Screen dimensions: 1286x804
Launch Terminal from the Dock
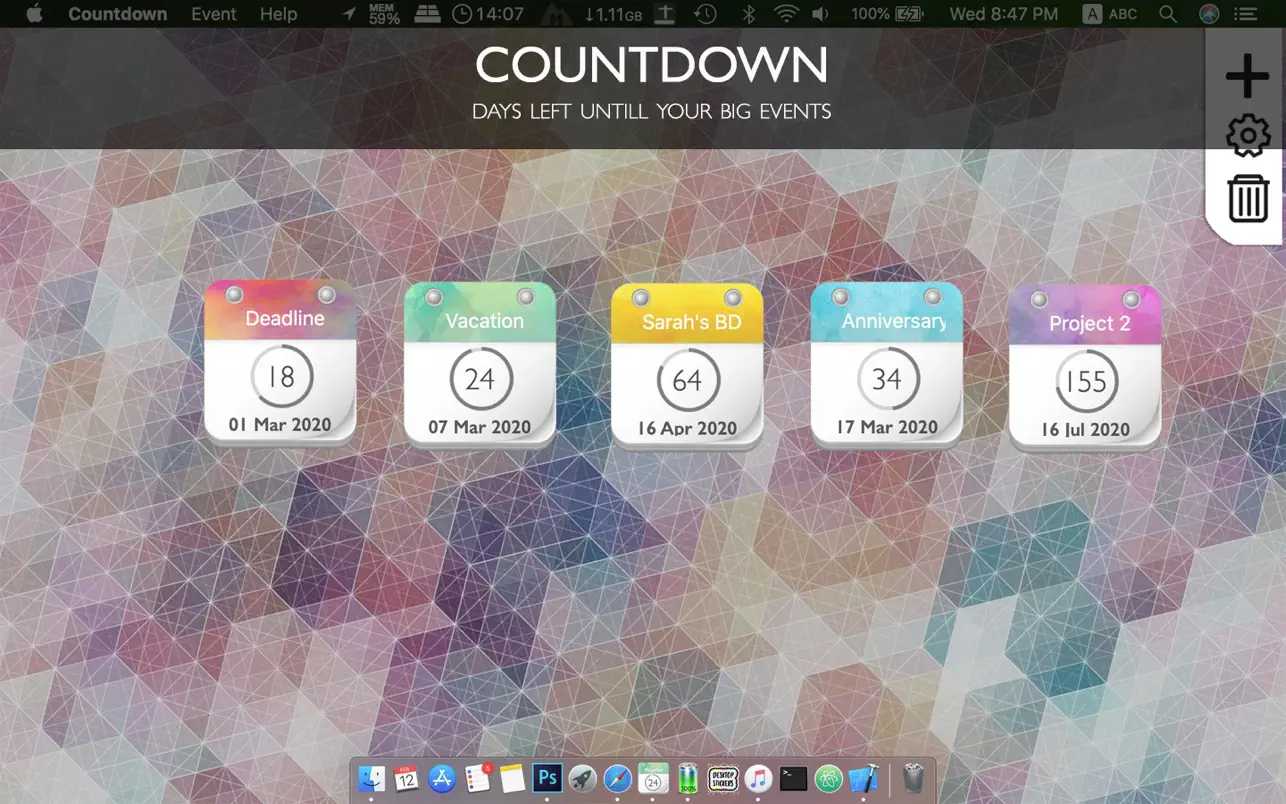pos(792,778)
